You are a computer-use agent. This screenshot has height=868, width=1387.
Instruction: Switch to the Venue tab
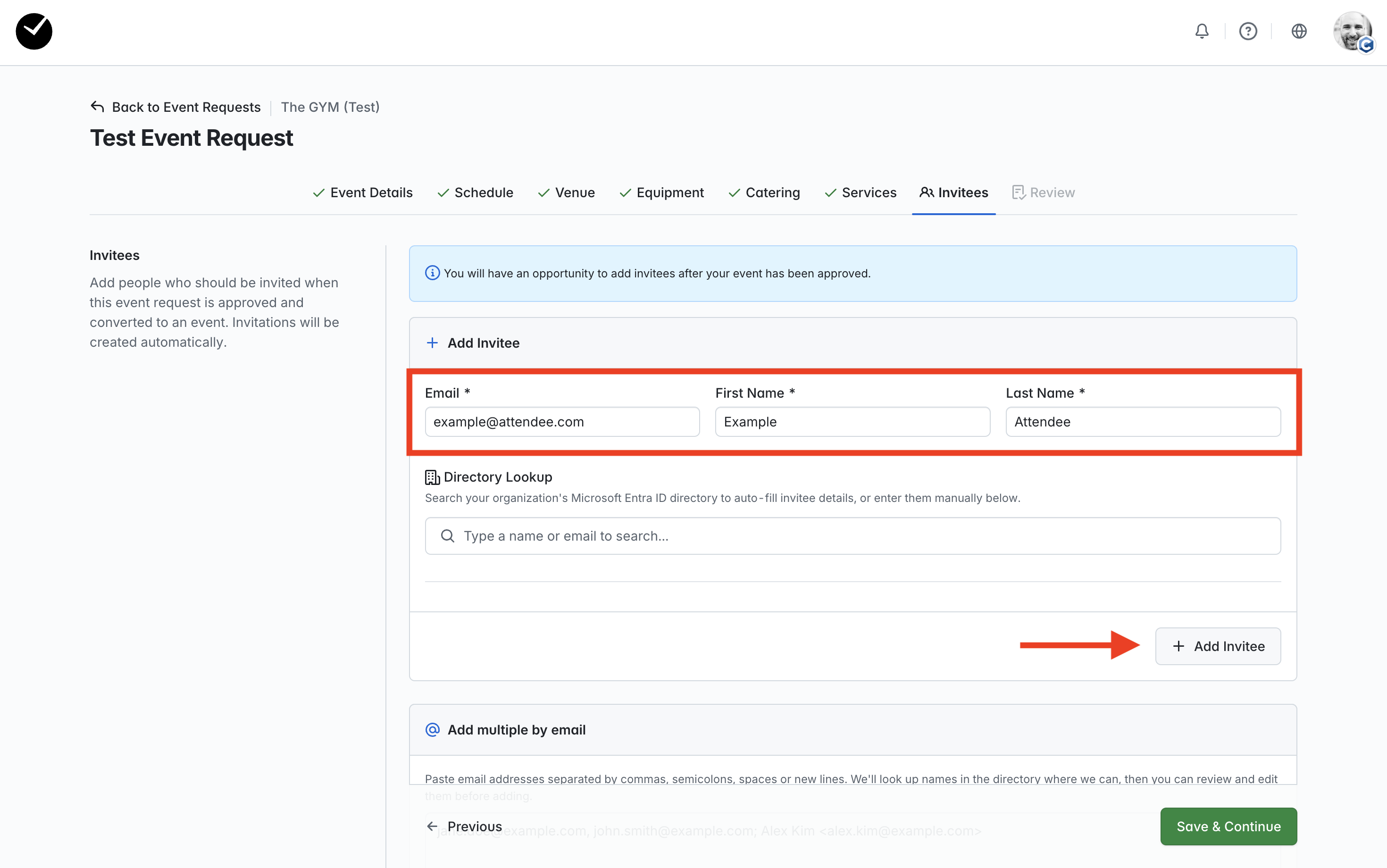pyautogui.click(x=567, y=193)
